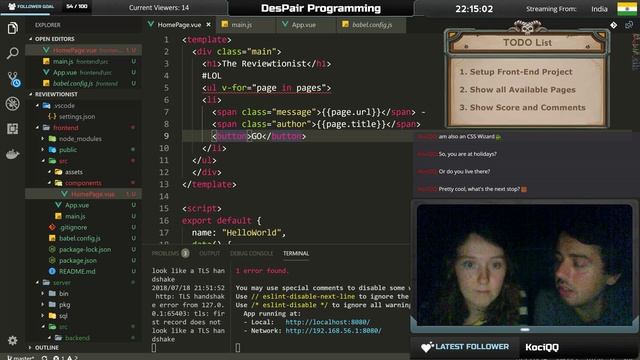Viewport: 640px width, 360px height.
Task: Click the problems count badge
Action: coord(185,253)
